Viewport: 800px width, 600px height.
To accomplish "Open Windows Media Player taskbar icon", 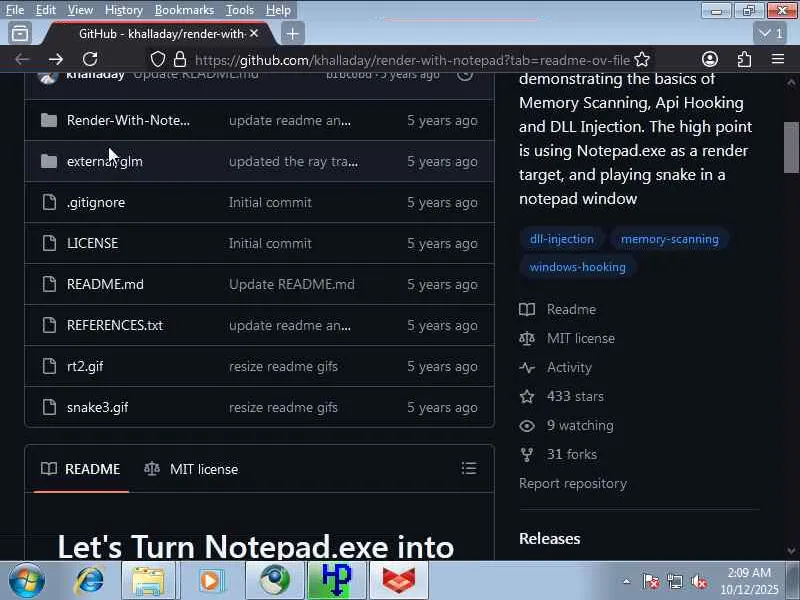I will [210, 581].
